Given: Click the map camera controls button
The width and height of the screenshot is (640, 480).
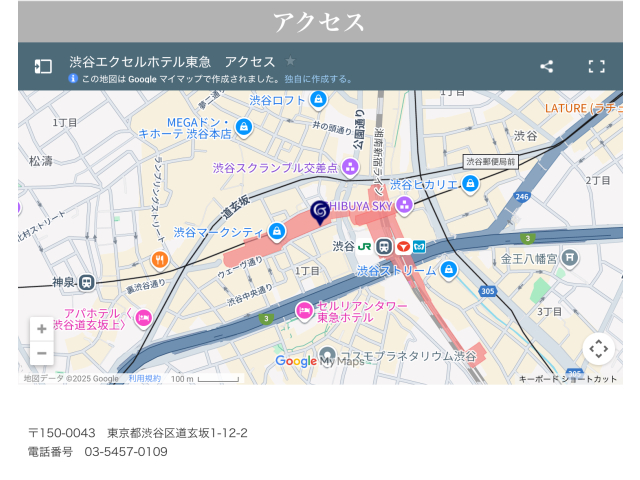Looking at the screenshot, I should (598, 349).
